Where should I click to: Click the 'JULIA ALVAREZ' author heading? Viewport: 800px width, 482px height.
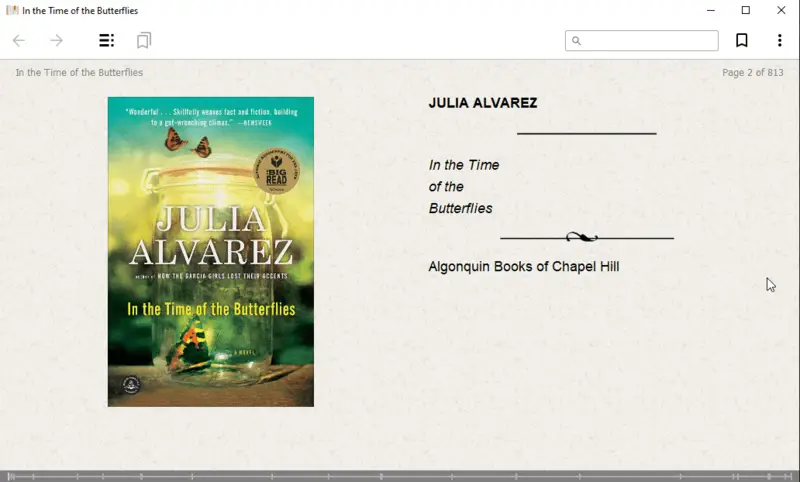(483, 103)
